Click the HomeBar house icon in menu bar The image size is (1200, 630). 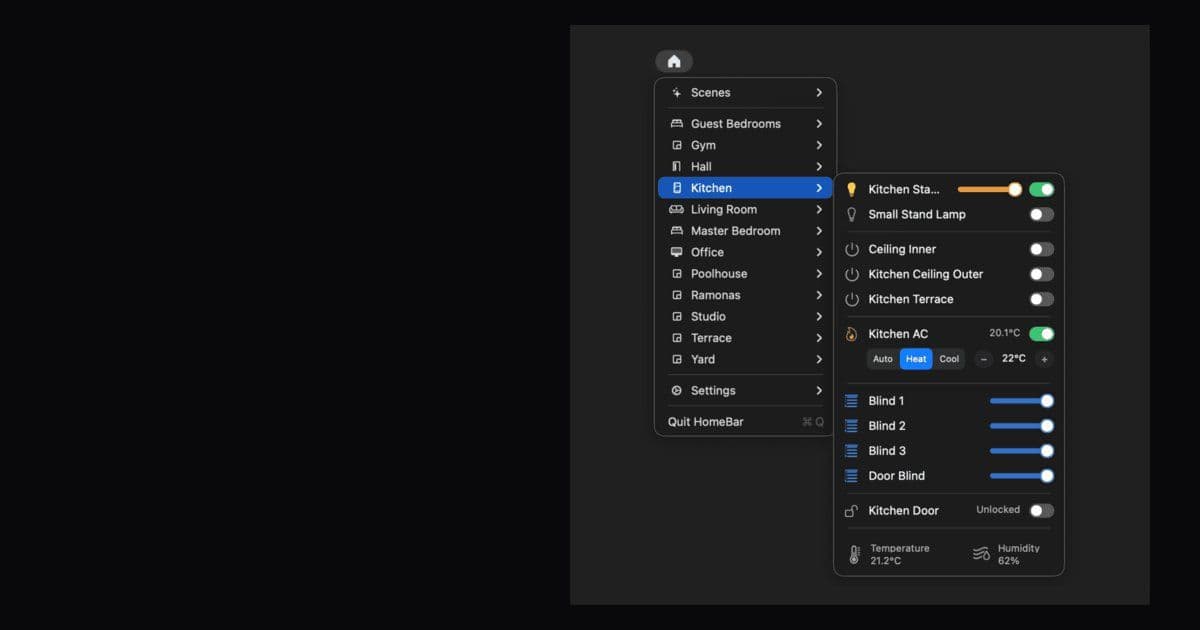click(x=674, y=61)
